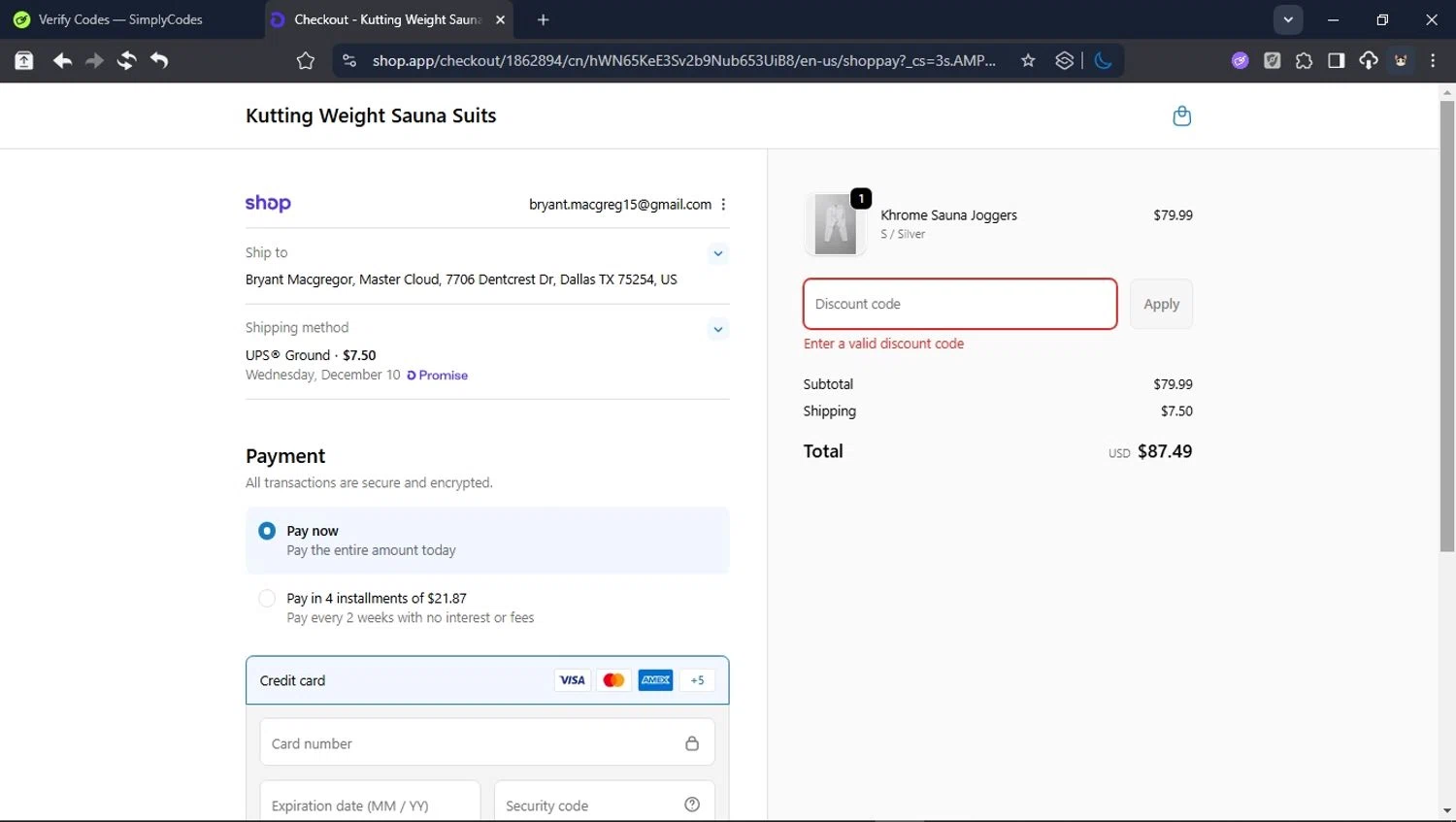1456x822 pixels.
Task: Click the Khrome Sauna Joggers product name
Action: [948, 215]
